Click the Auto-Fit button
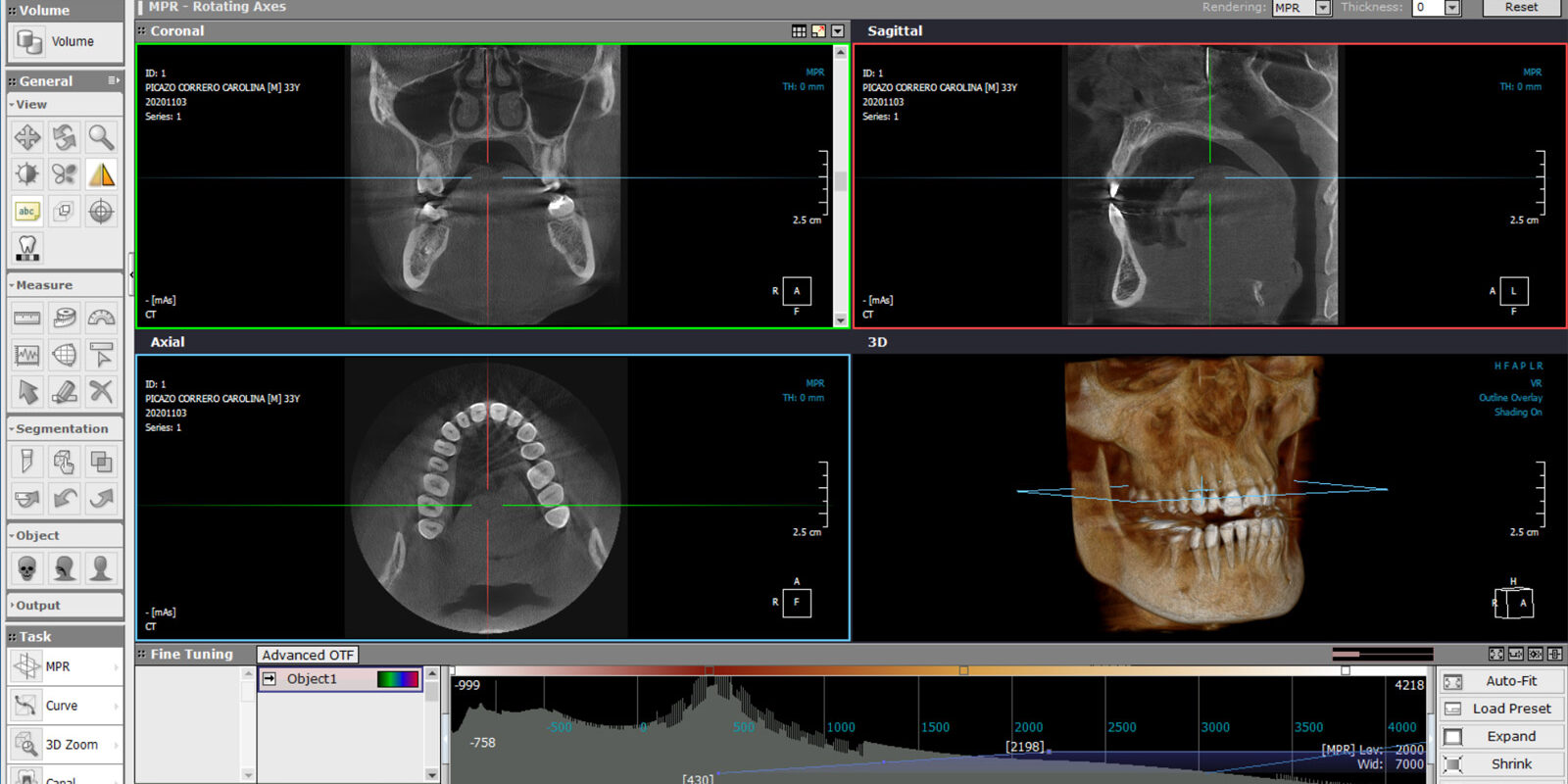The image size is (1568, 784). click(x=1501, y=681)
